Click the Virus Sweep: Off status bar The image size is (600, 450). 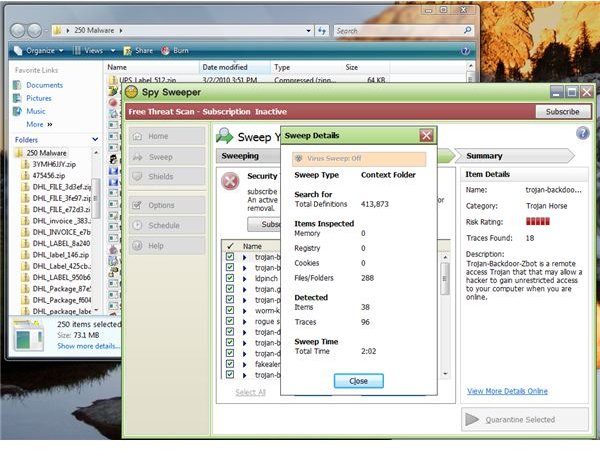(x=359, y=158)
